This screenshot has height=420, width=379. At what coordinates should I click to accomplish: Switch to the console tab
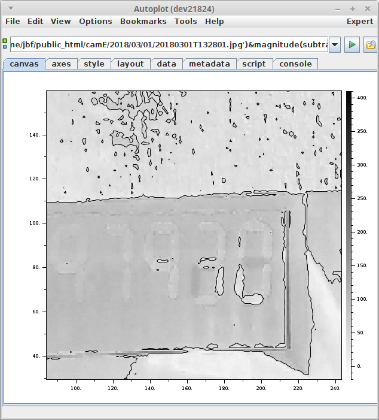[295, 64]
